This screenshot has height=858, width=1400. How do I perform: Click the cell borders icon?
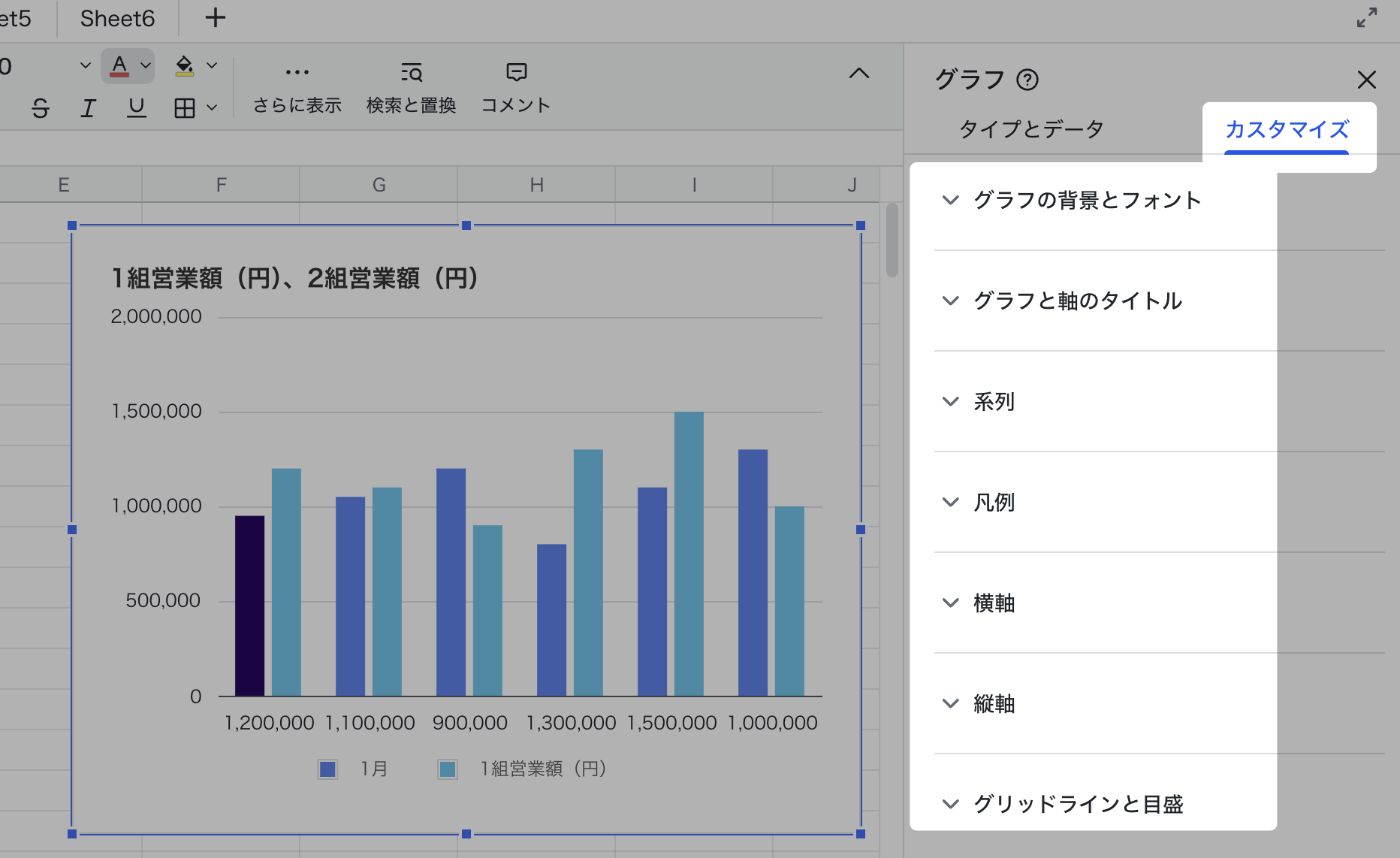184,108
